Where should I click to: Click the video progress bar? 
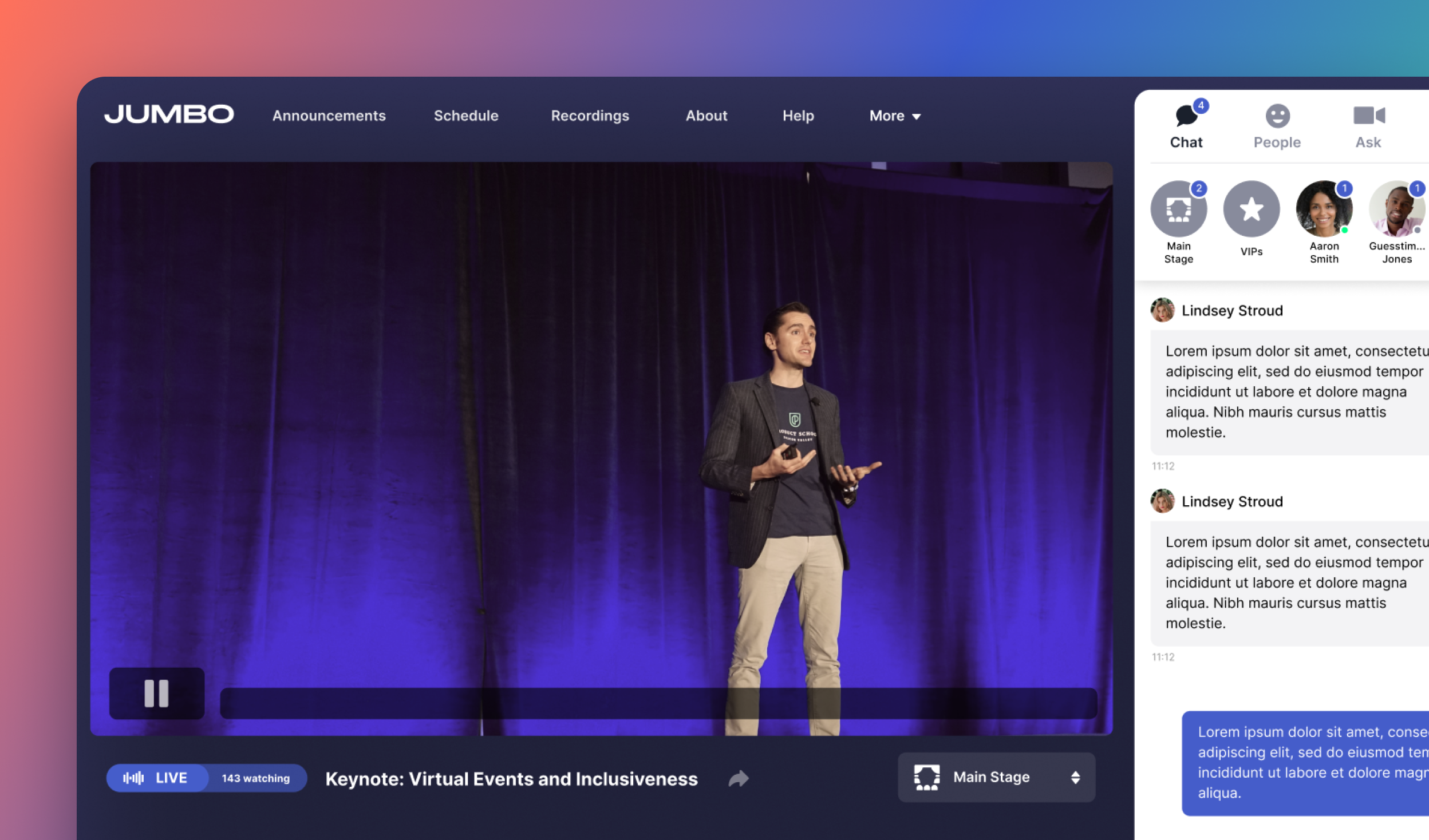(x=658, y=703)
